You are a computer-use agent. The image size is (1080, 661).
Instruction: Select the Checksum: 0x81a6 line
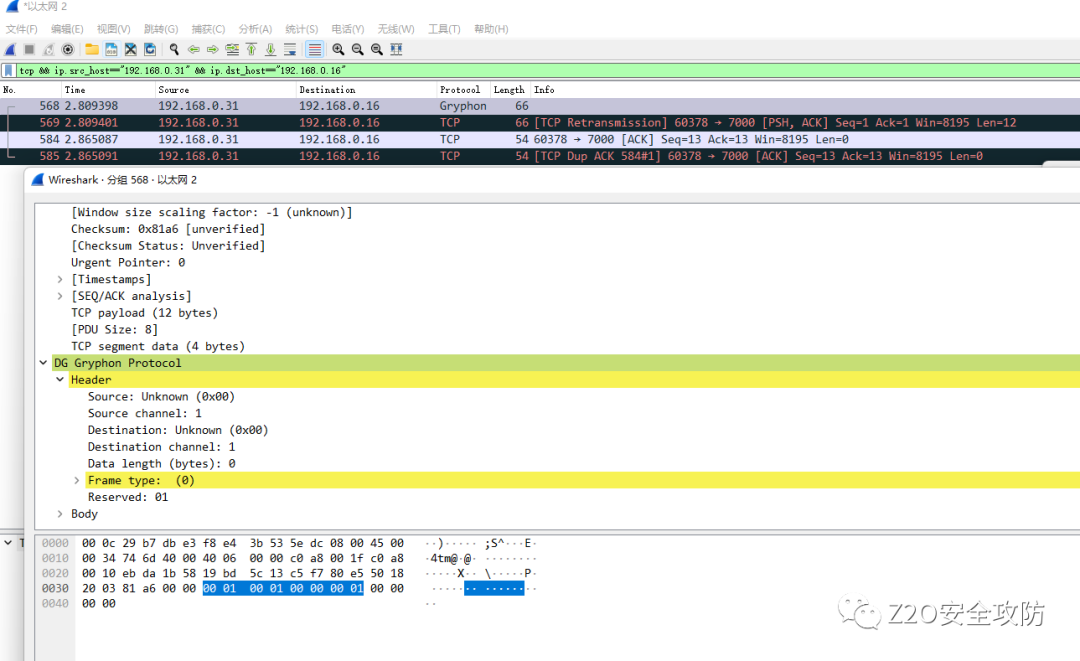[x=168, y=229]
